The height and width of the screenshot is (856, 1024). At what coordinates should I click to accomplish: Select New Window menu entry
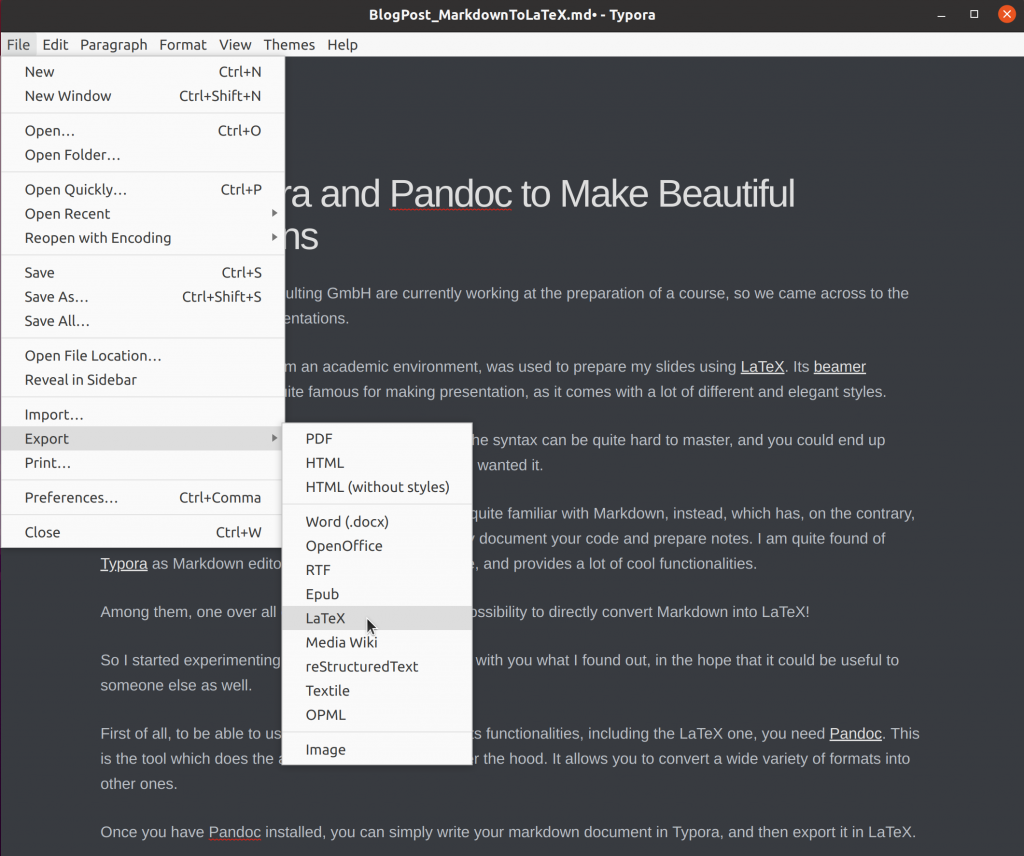coord(143,96)
